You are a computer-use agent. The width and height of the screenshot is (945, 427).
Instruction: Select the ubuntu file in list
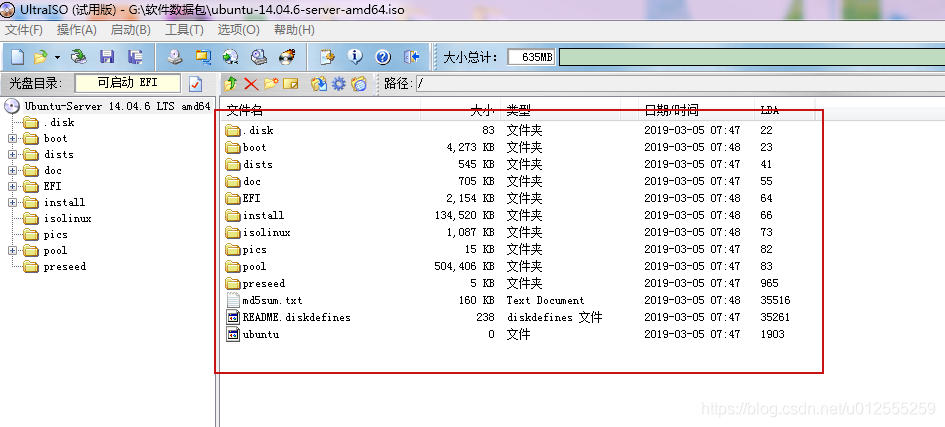[x=261, y=334]
